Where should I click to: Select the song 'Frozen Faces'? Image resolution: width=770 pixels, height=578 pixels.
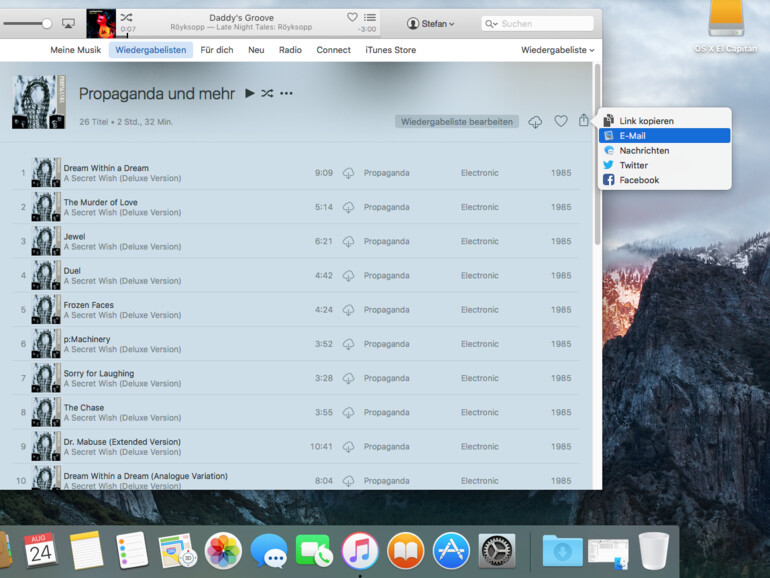[x=88, y=304]
